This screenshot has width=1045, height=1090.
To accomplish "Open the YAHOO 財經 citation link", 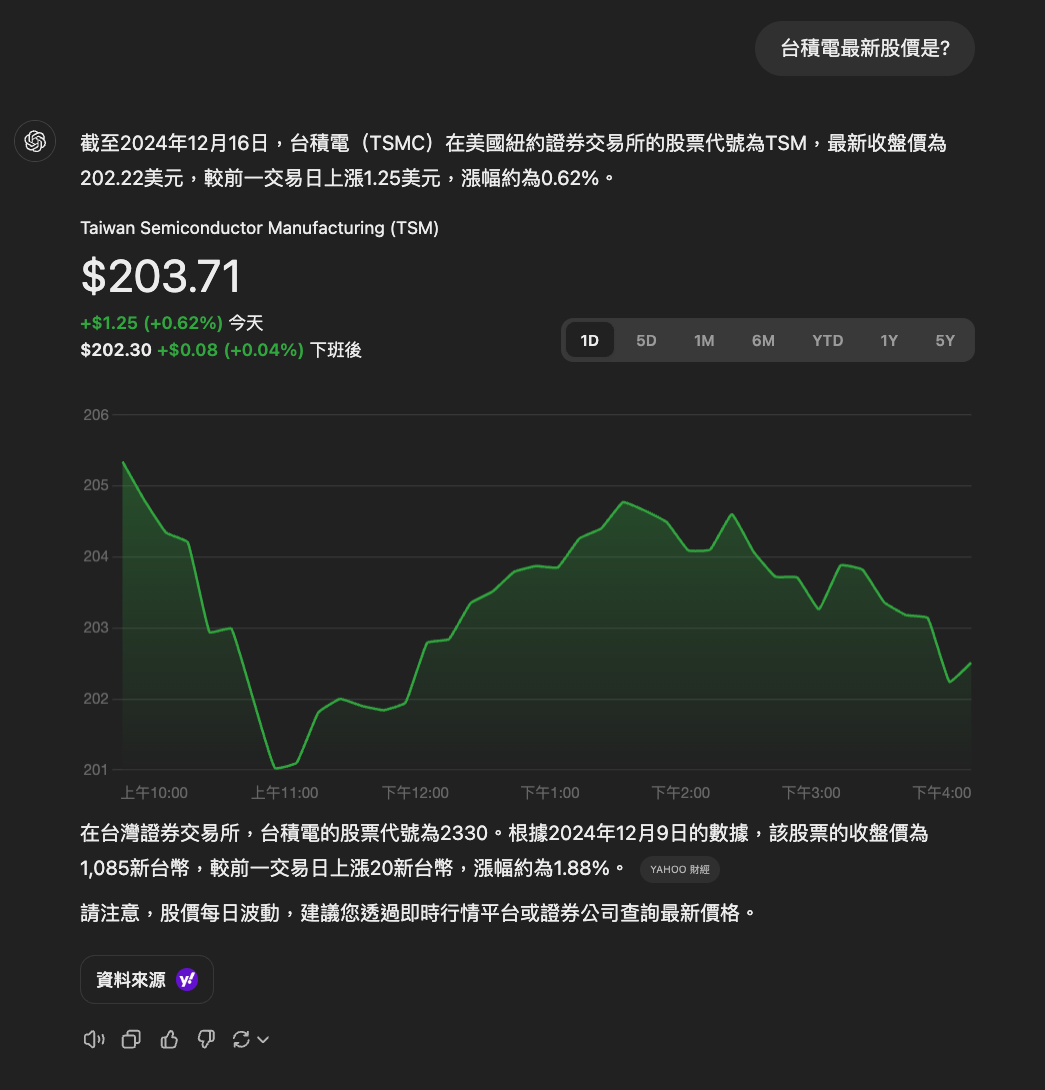I will click(x=679, y=869).
